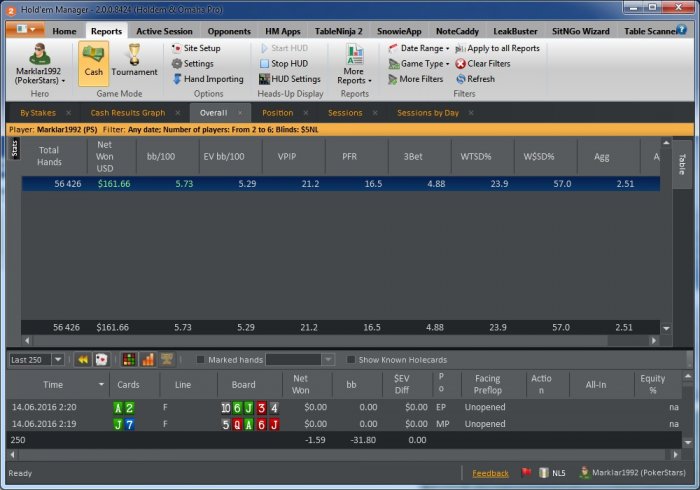The width and height of the screenshot is (700, 490).
Task: Expand the More Reports dropdown
Action: (354, 76)
